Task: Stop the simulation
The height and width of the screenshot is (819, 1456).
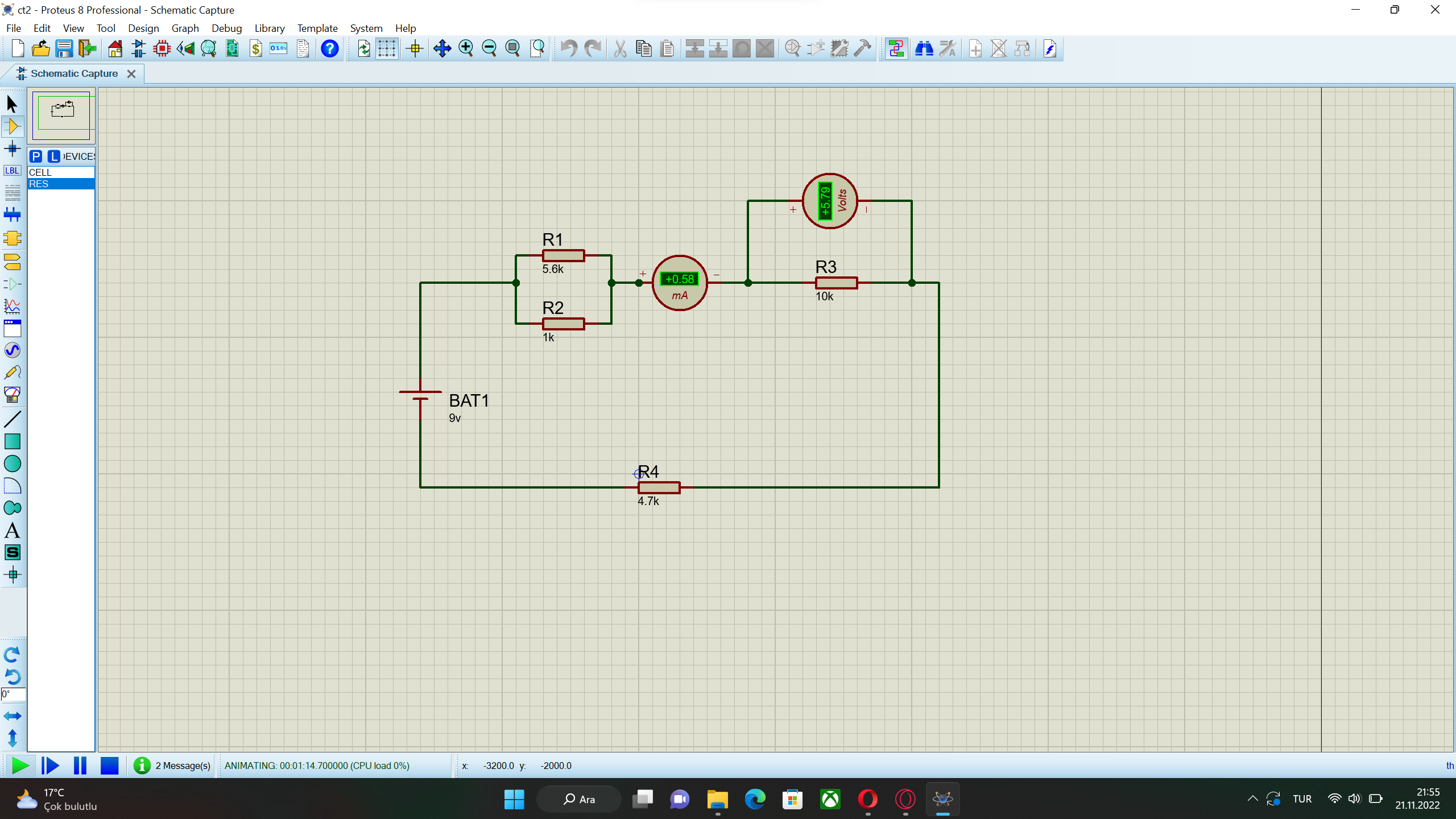Action: pos(109,766)
